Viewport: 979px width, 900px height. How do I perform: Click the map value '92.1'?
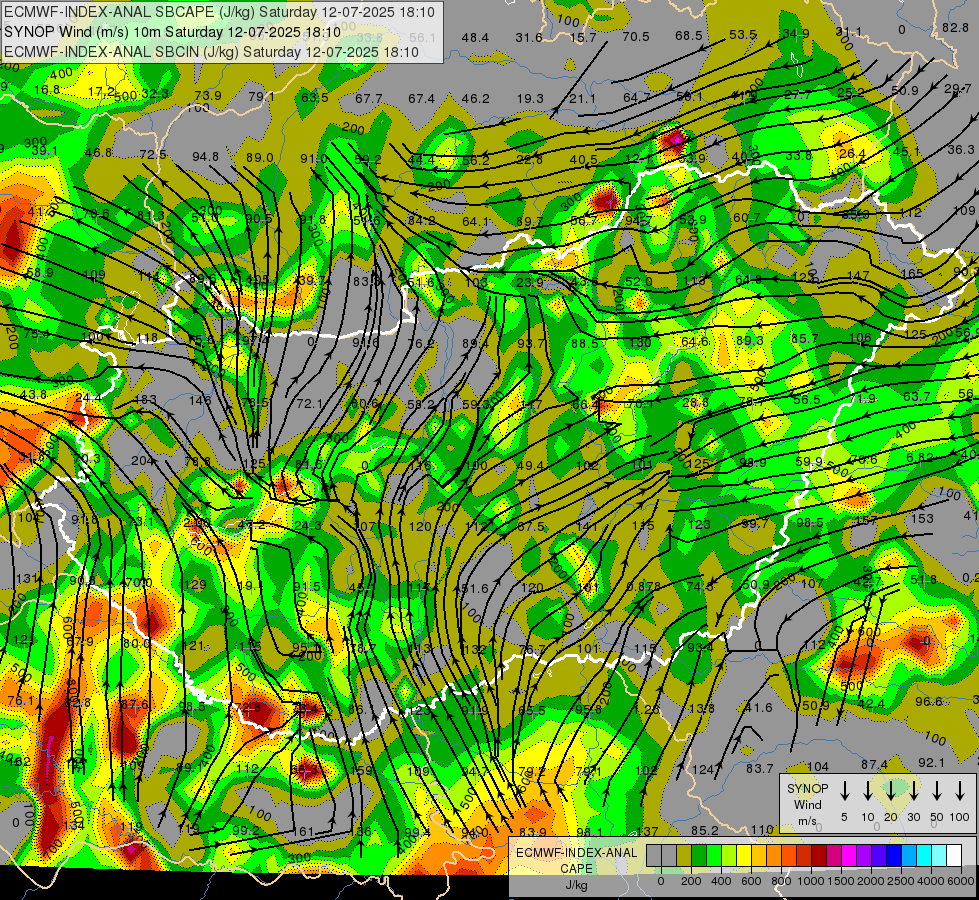click(932, 763)
